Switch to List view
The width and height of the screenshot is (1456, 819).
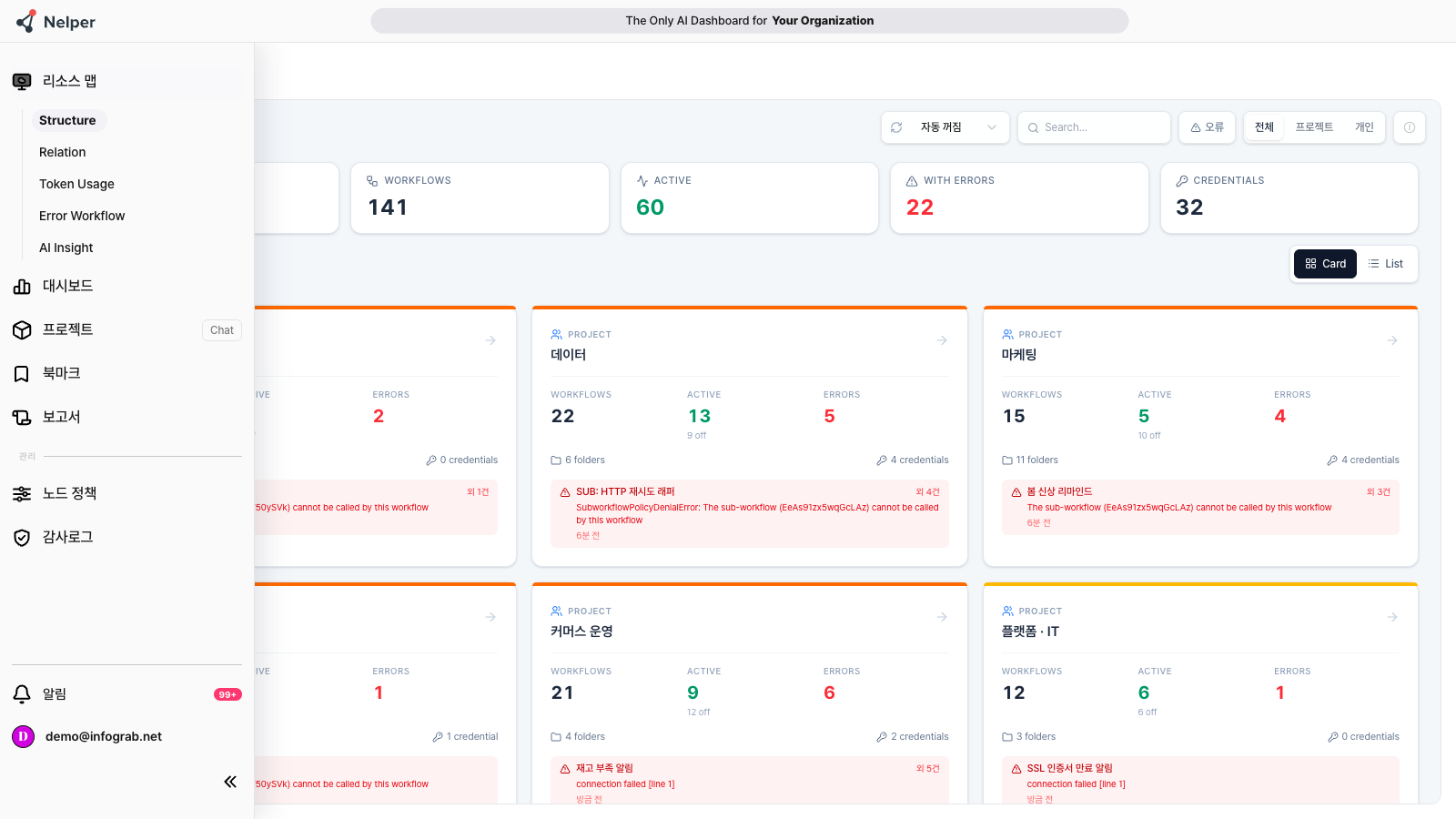1385,264
